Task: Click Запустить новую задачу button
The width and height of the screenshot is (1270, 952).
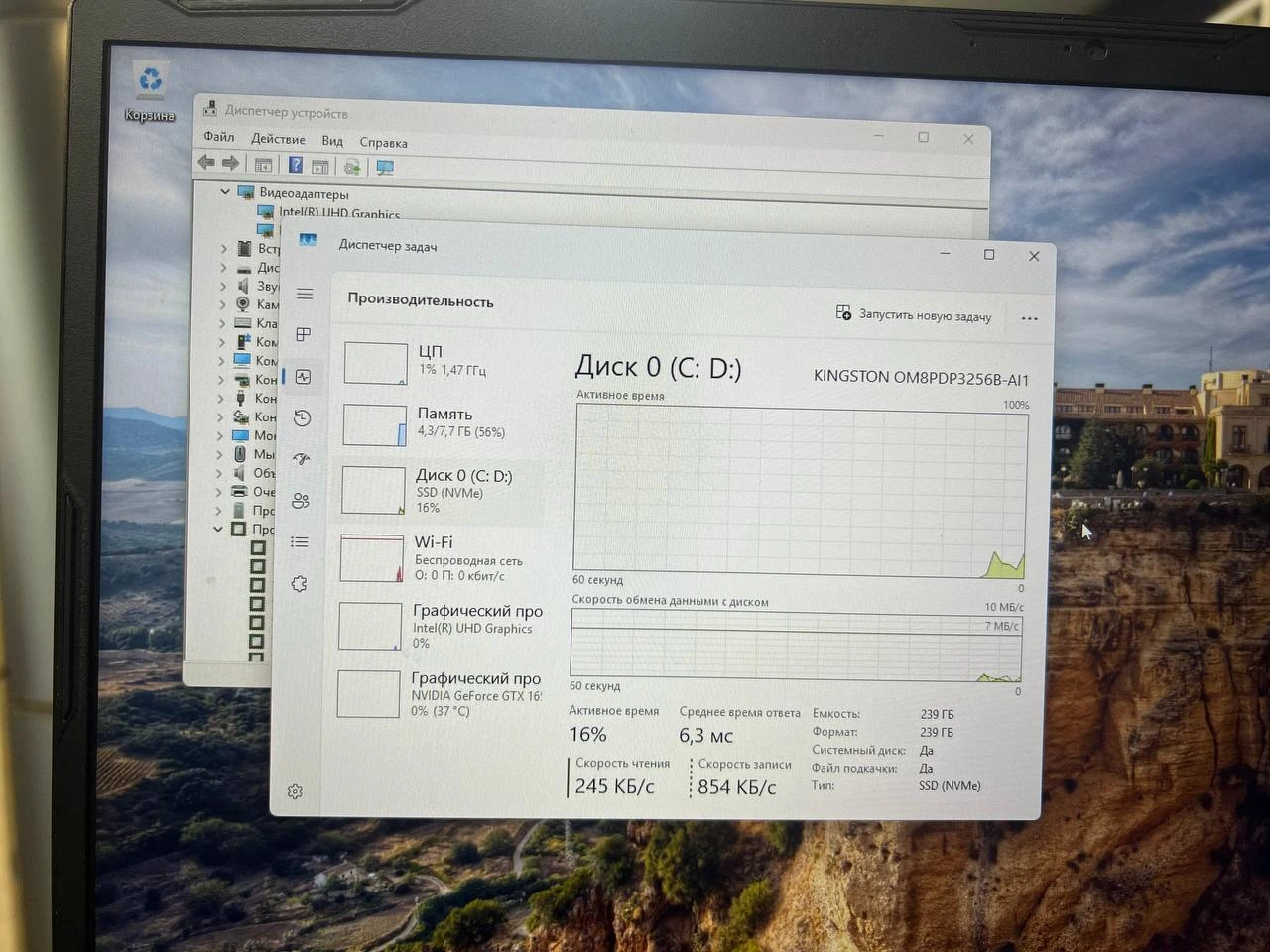Action: tap(914, 315)
